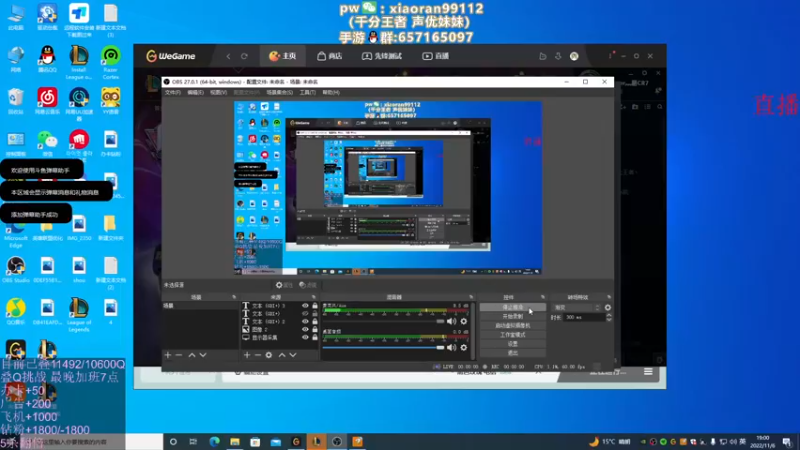
Task: Open the transition type dropdown
Action: pyautogui.click(x=577, y=308)
